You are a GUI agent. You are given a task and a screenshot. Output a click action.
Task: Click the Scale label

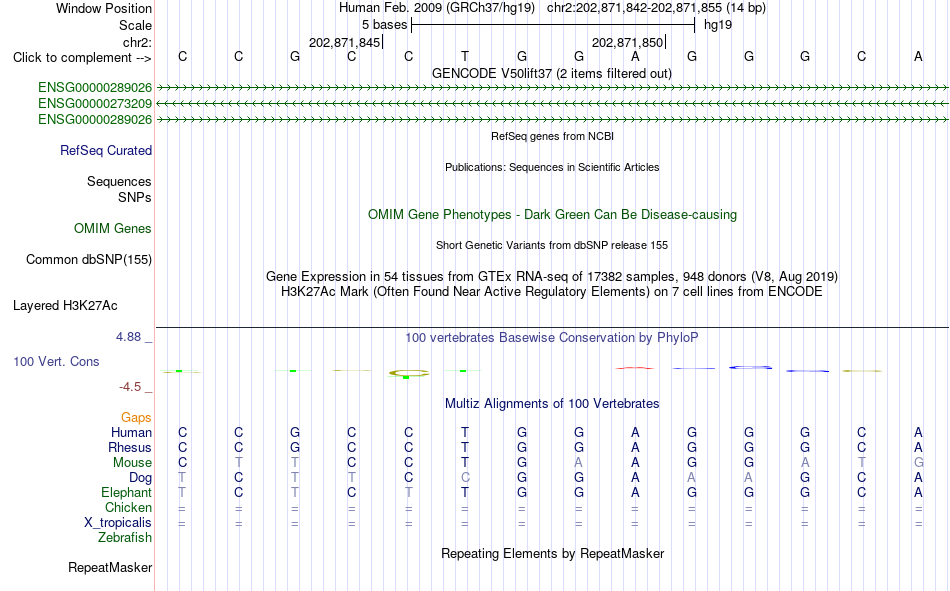135,25
